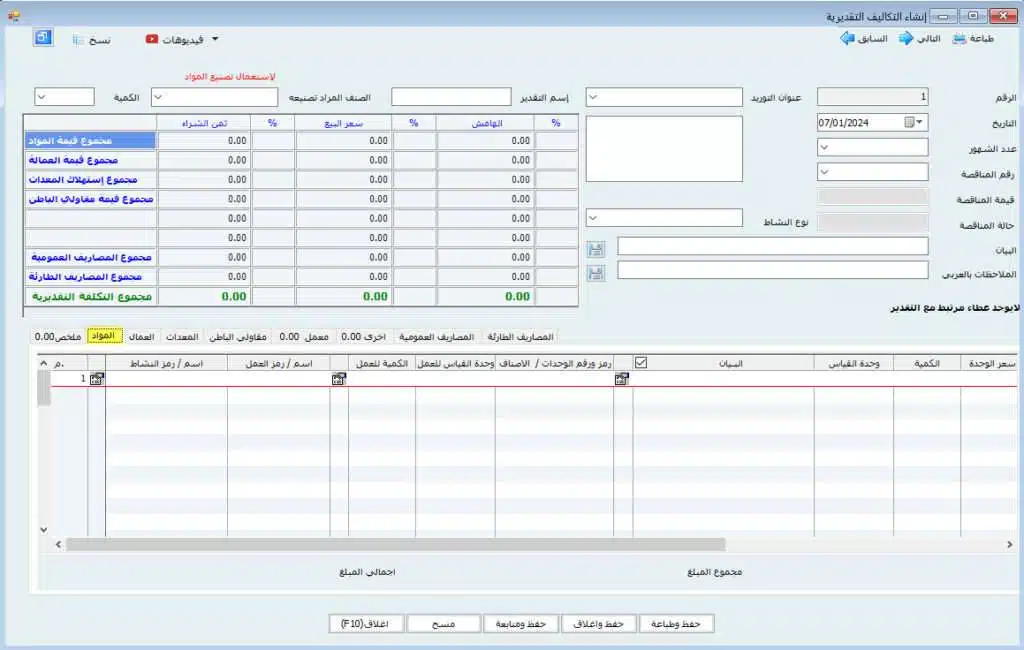
Task: Click the print (طباعة) printer icon
Action: (959, 39)
